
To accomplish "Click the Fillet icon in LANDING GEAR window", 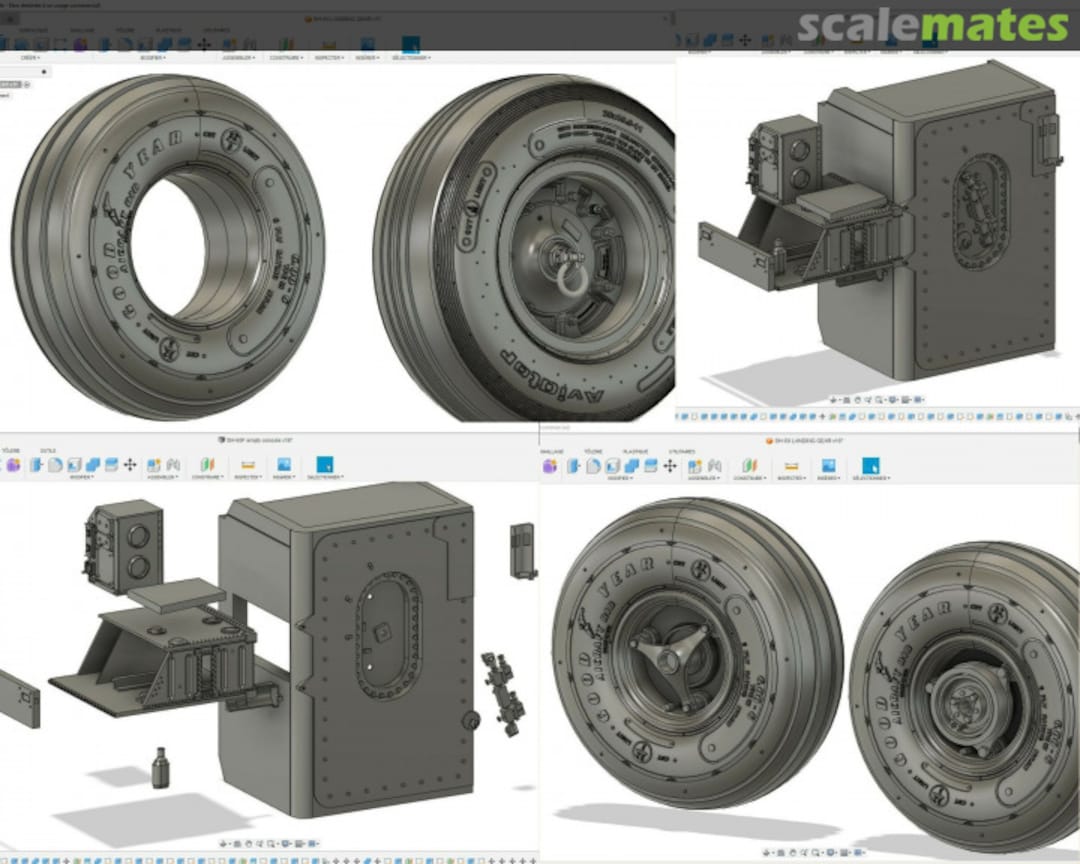I will tap(592, 465).
